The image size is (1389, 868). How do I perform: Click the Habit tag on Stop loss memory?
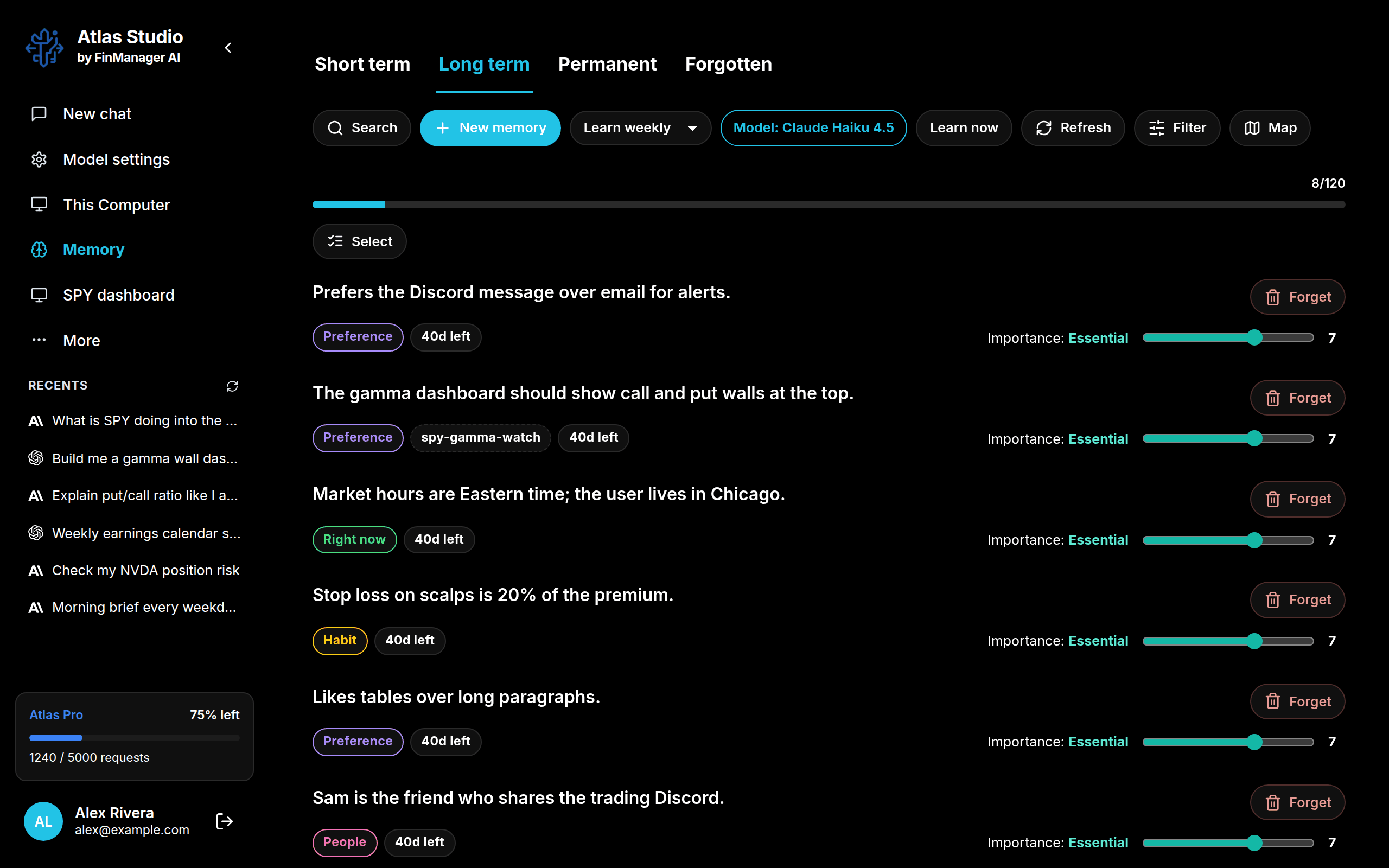click(x=340, y=640)
